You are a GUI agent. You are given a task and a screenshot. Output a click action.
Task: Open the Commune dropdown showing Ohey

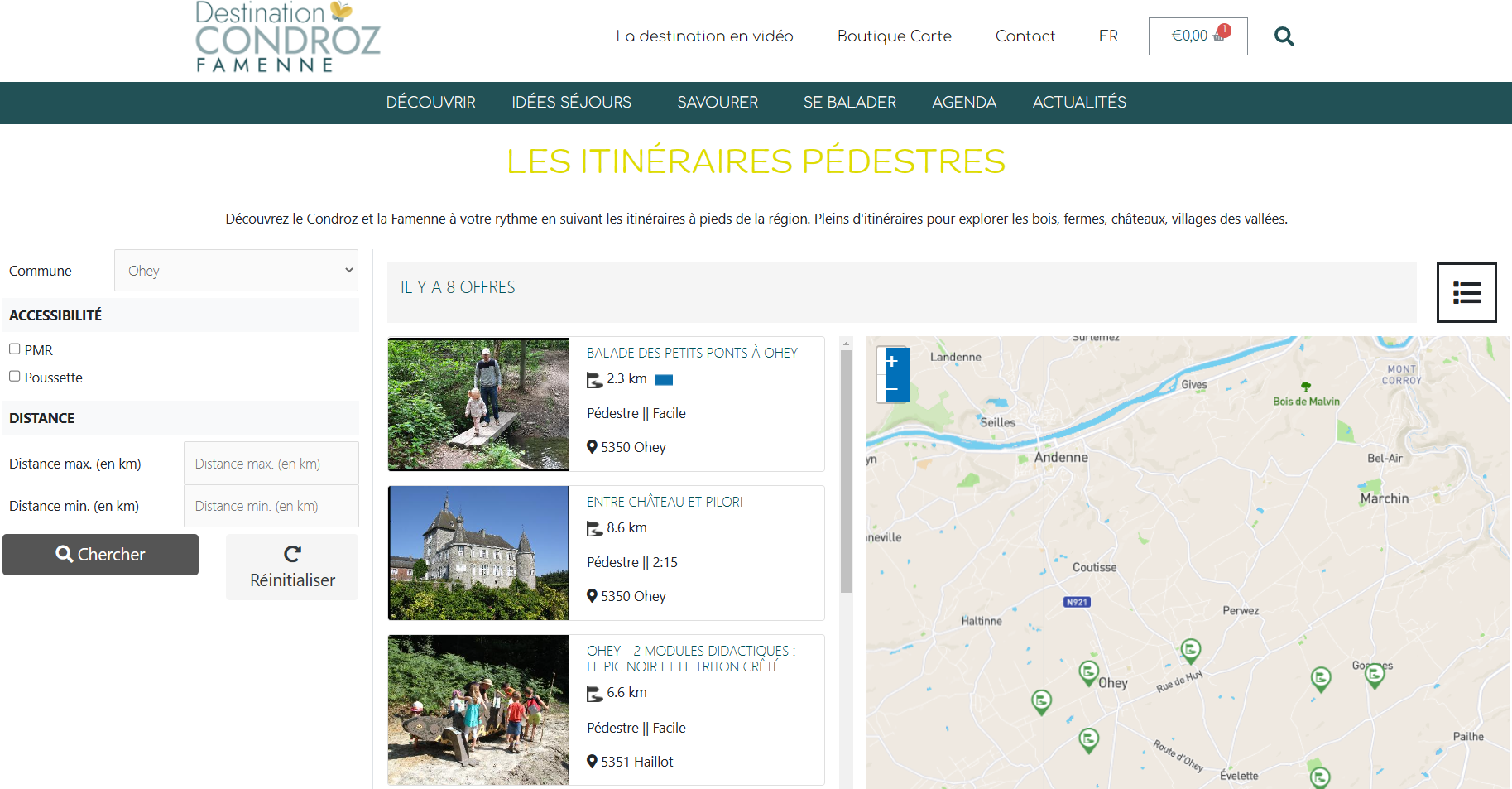237,271
